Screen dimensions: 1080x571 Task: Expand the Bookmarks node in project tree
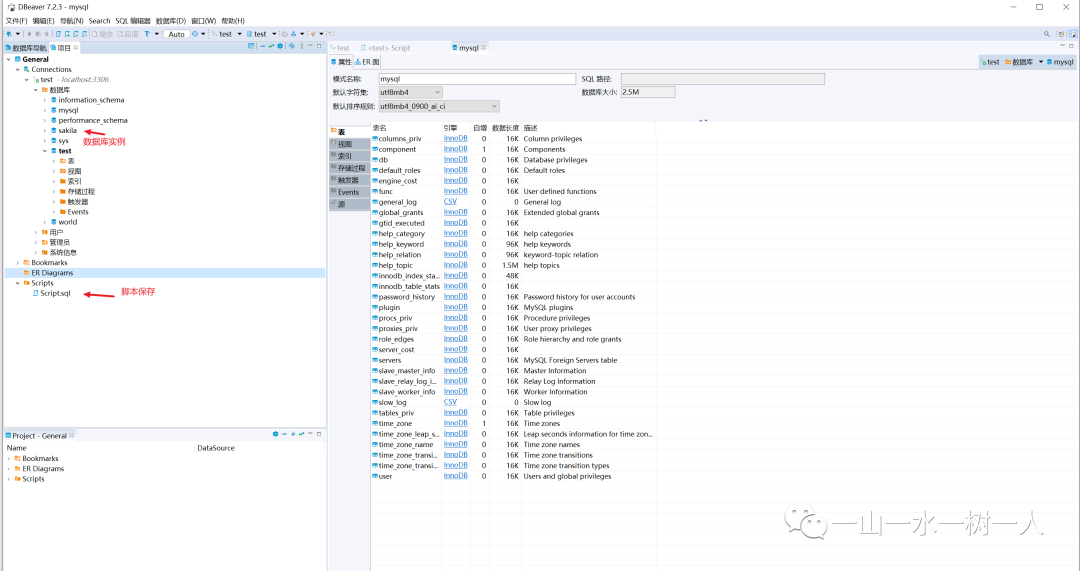click(18, 262)
